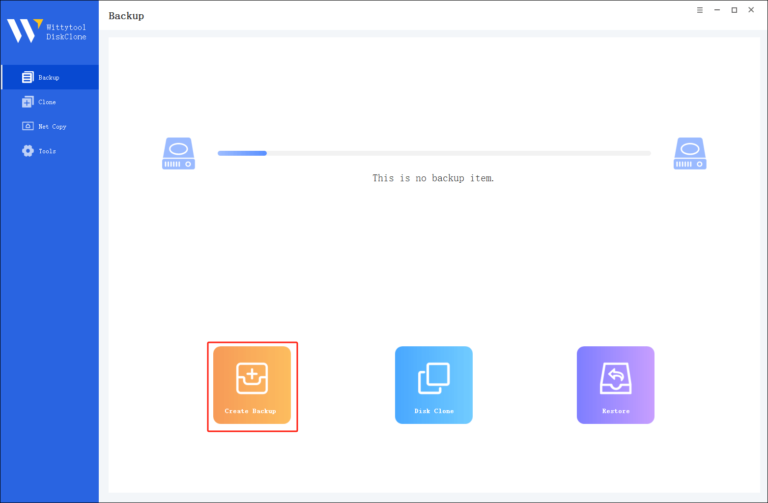Image resolution: width=768 pixels, height=503 pixels.
Task: Open the Net Copy text label in sidebar
Action: 52,127
